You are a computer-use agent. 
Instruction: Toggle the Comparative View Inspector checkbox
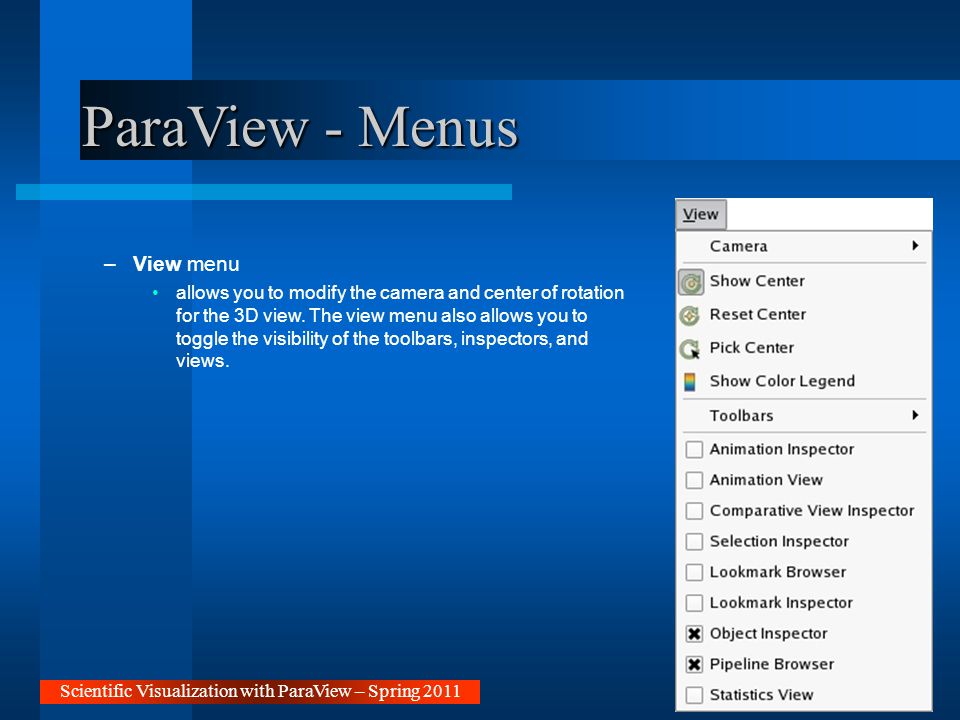click(x=694, y=511)
